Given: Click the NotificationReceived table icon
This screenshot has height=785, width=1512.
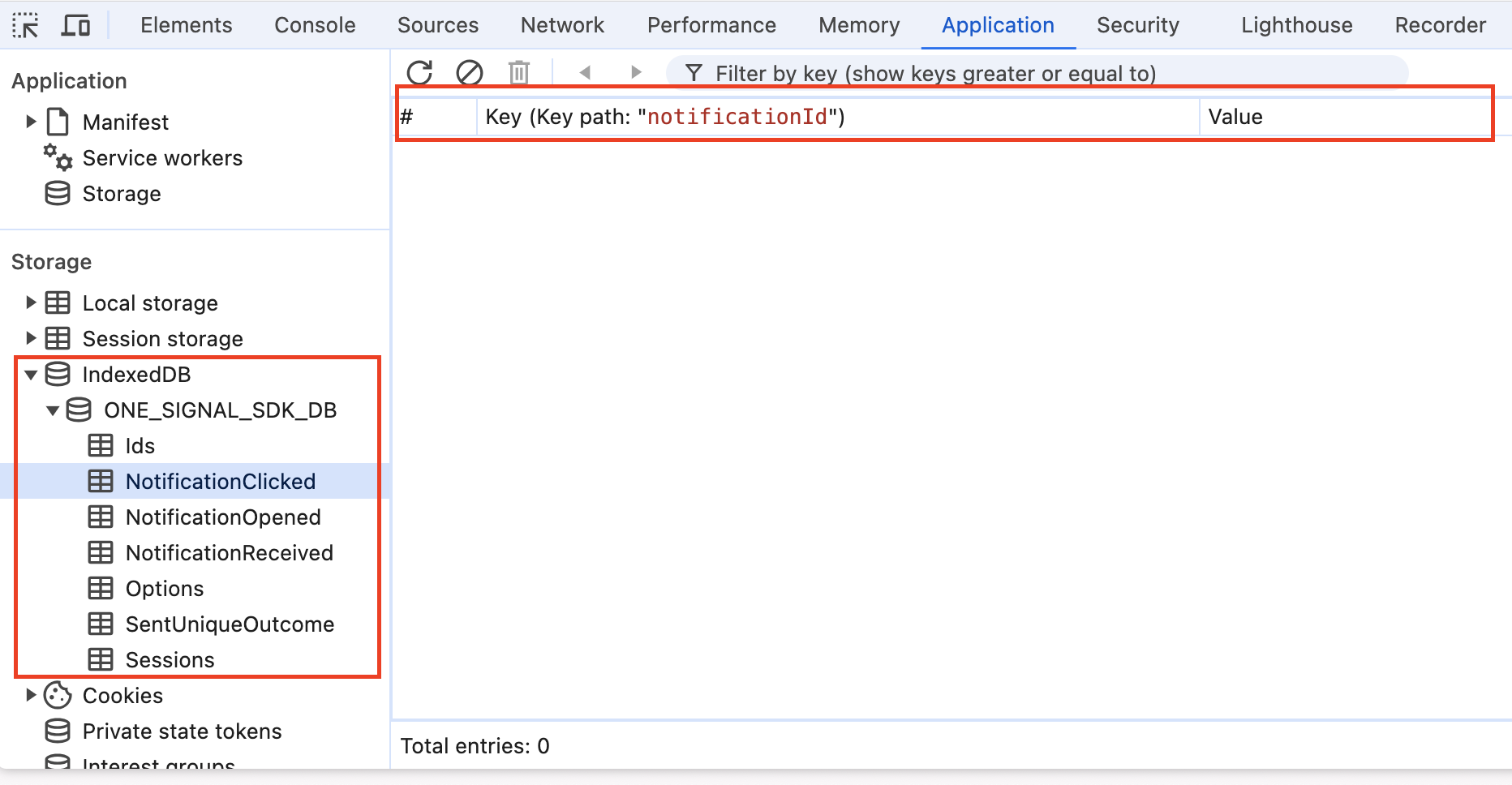Looking at the screenshot, I should (x=101, y=552).
